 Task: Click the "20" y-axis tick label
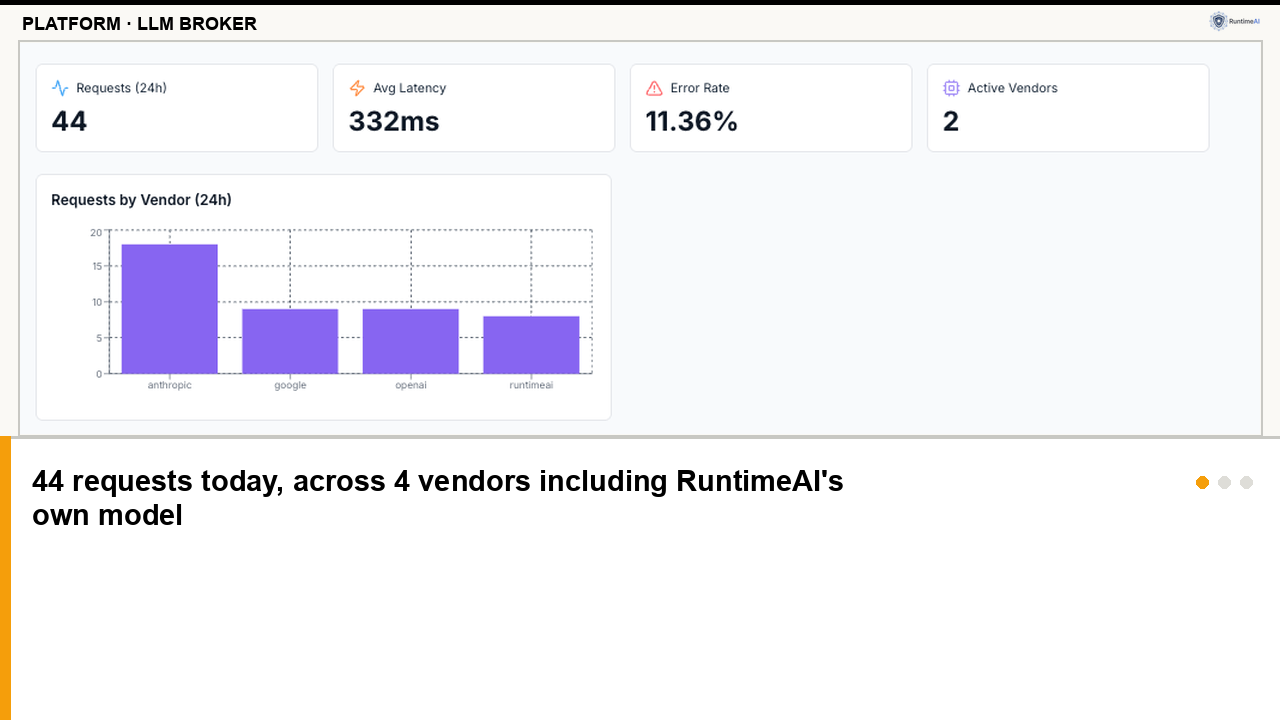pyautogui.click(x=96, y=232)
